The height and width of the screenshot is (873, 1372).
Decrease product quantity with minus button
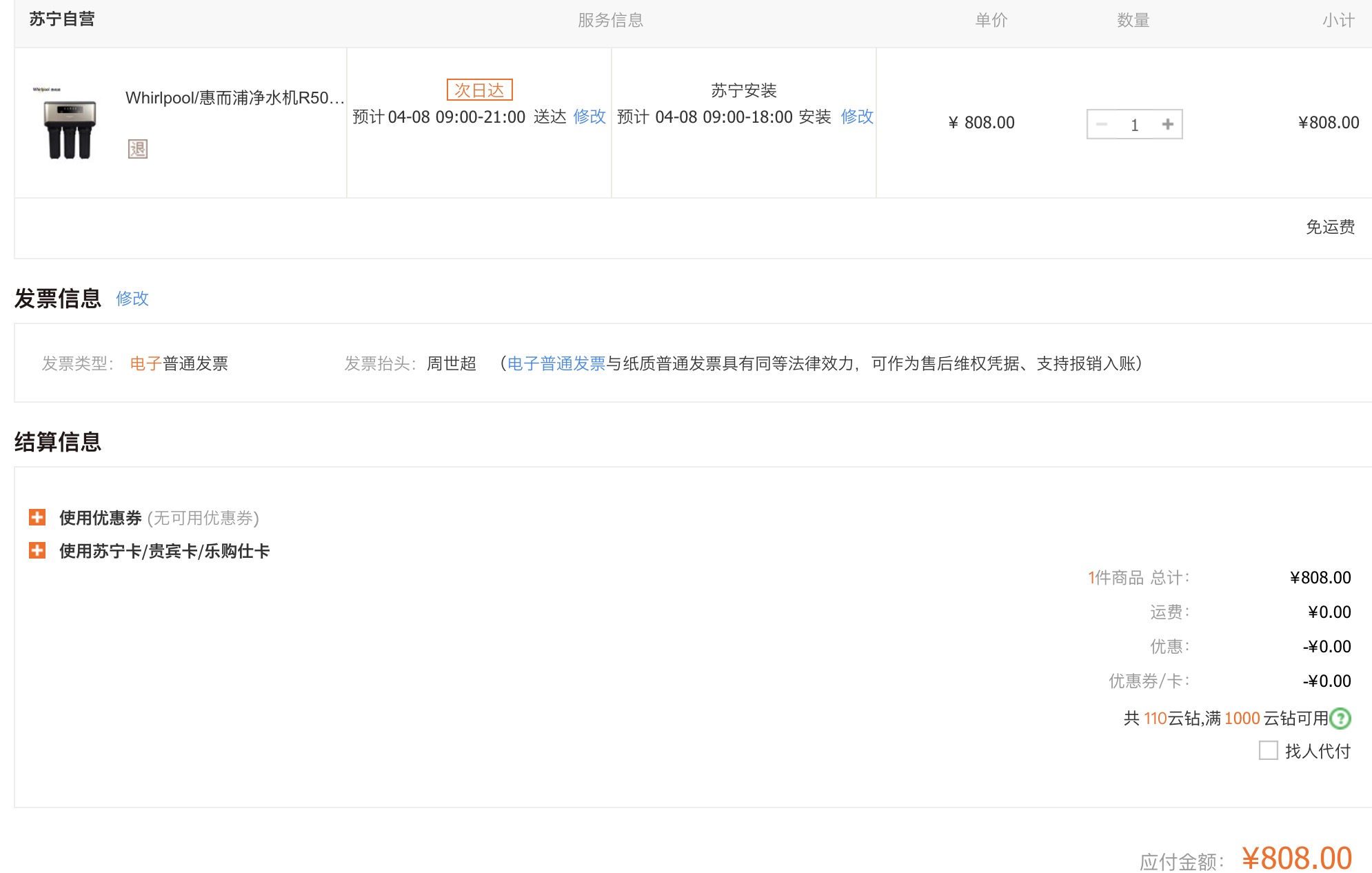click(x=1102, y=124)
